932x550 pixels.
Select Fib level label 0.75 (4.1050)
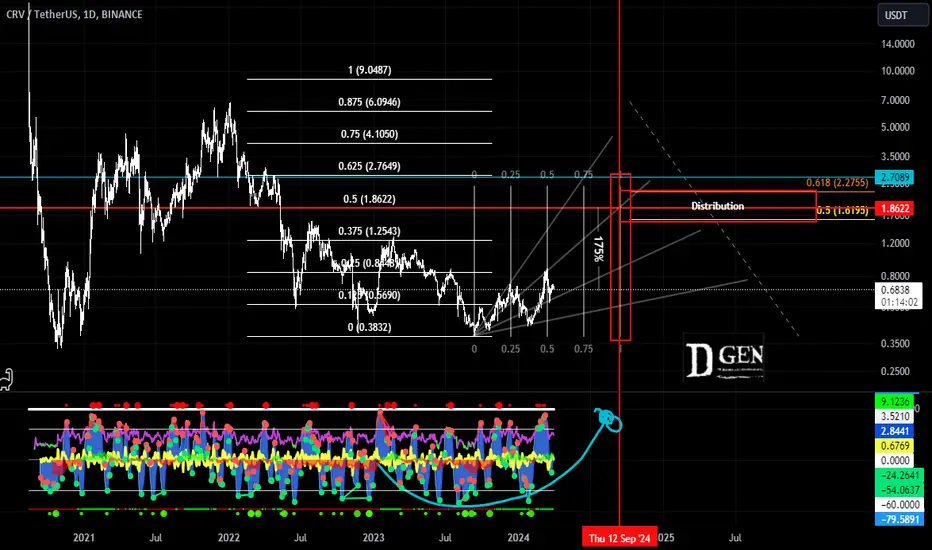tap(370, 134)
